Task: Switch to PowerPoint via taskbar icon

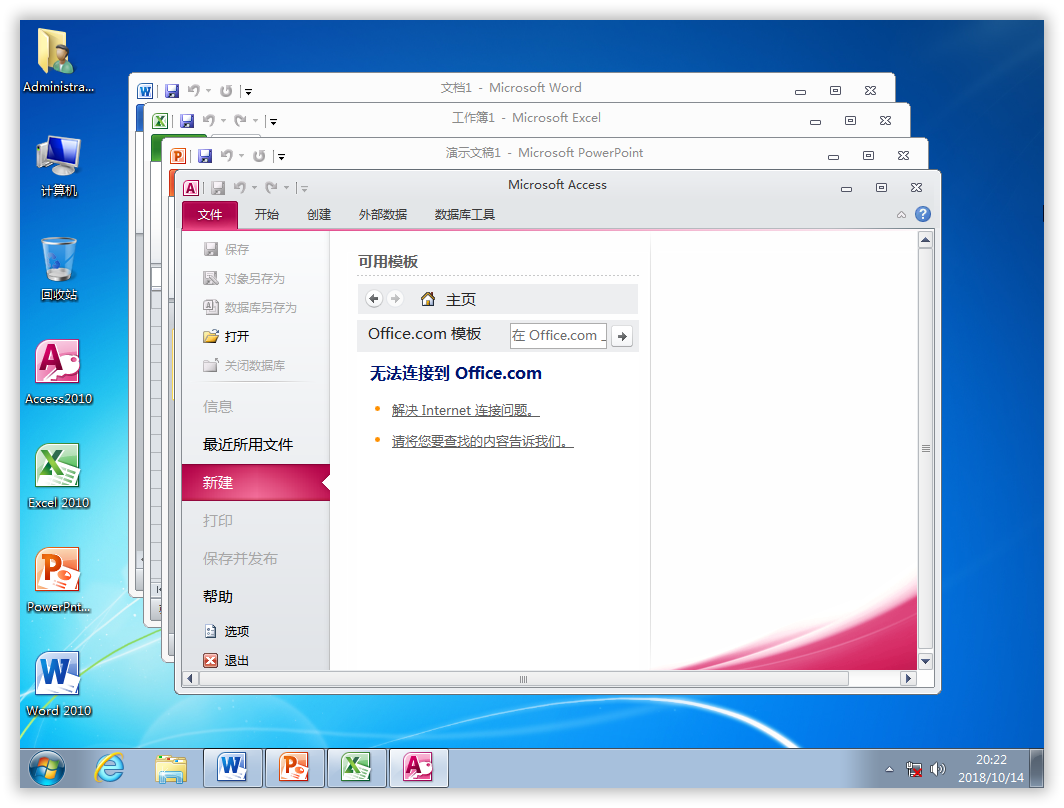Action: point(294,767)
